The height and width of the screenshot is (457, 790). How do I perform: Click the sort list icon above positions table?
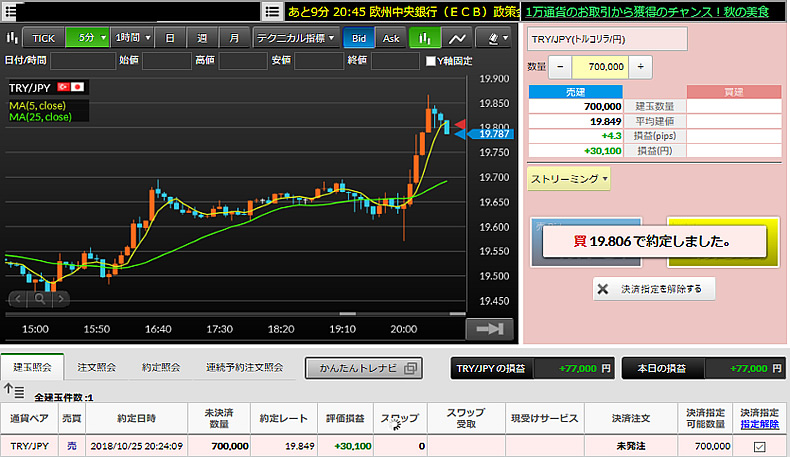pos(14,390)
